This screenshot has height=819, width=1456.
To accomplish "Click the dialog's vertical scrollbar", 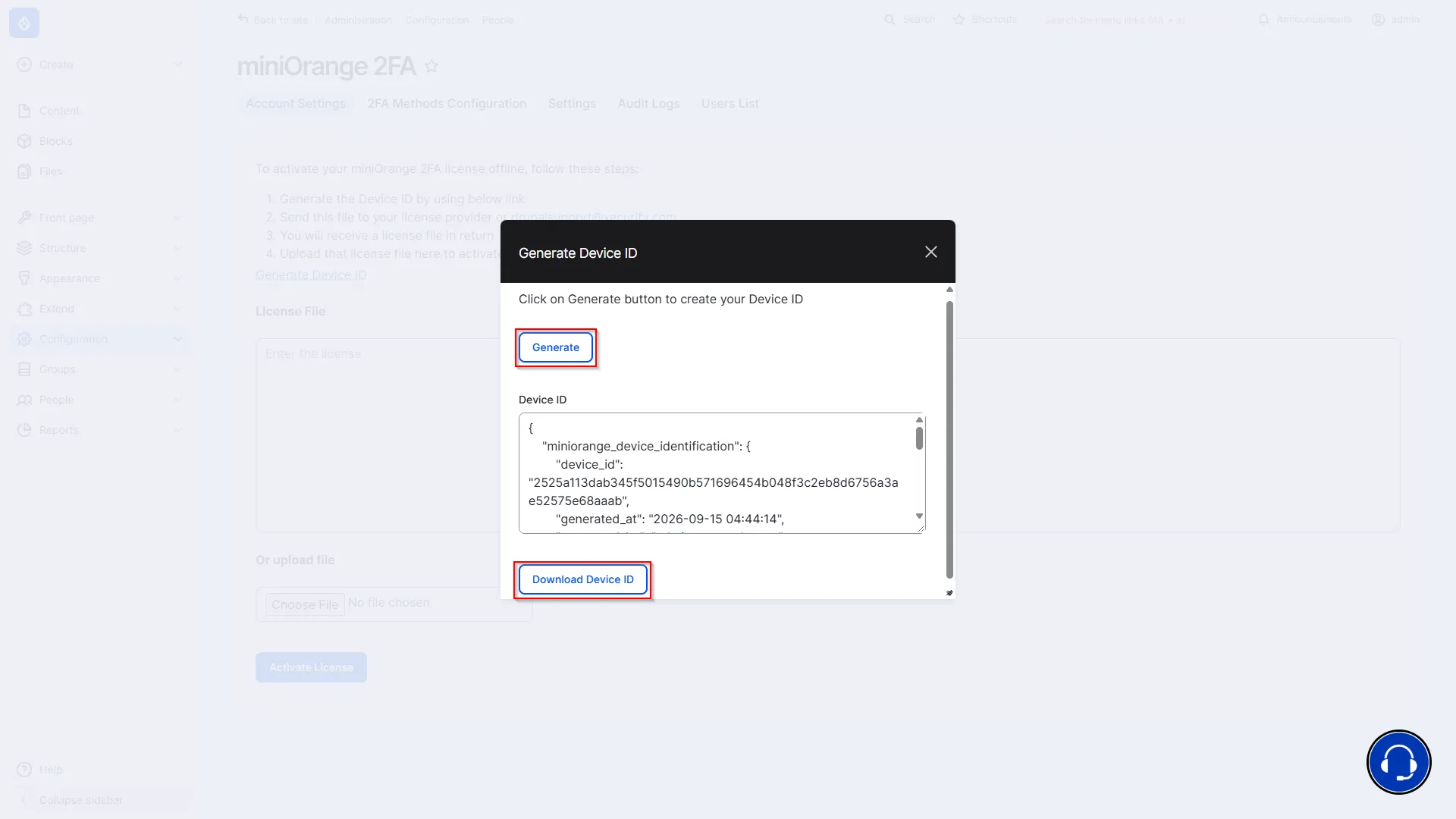I will (x=949, y=440).
